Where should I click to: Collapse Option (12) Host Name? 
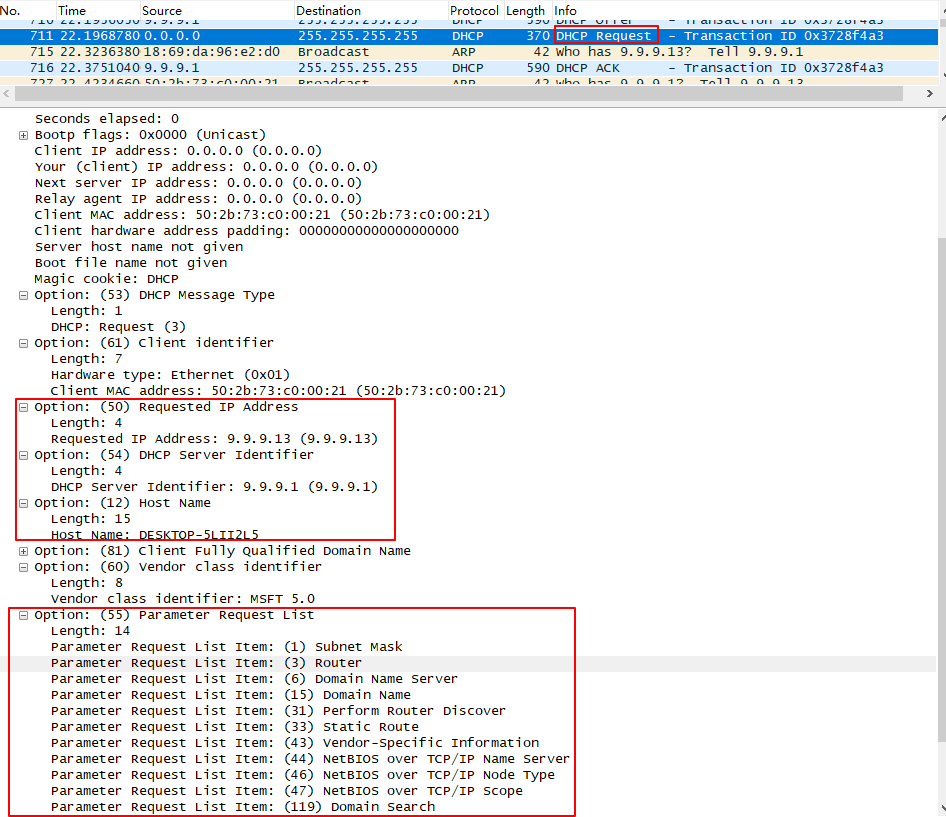(24, 503)
